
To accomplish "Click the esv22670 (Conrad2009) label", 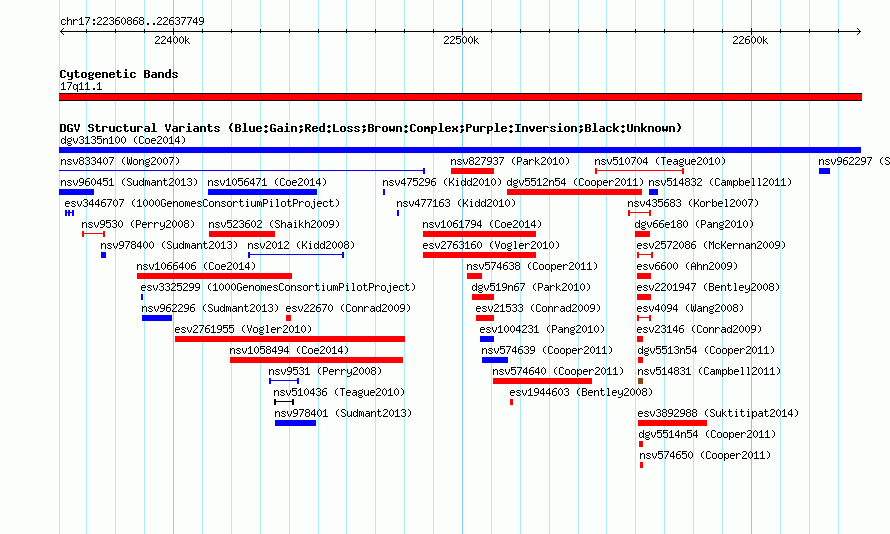I will tap(348, 308).
